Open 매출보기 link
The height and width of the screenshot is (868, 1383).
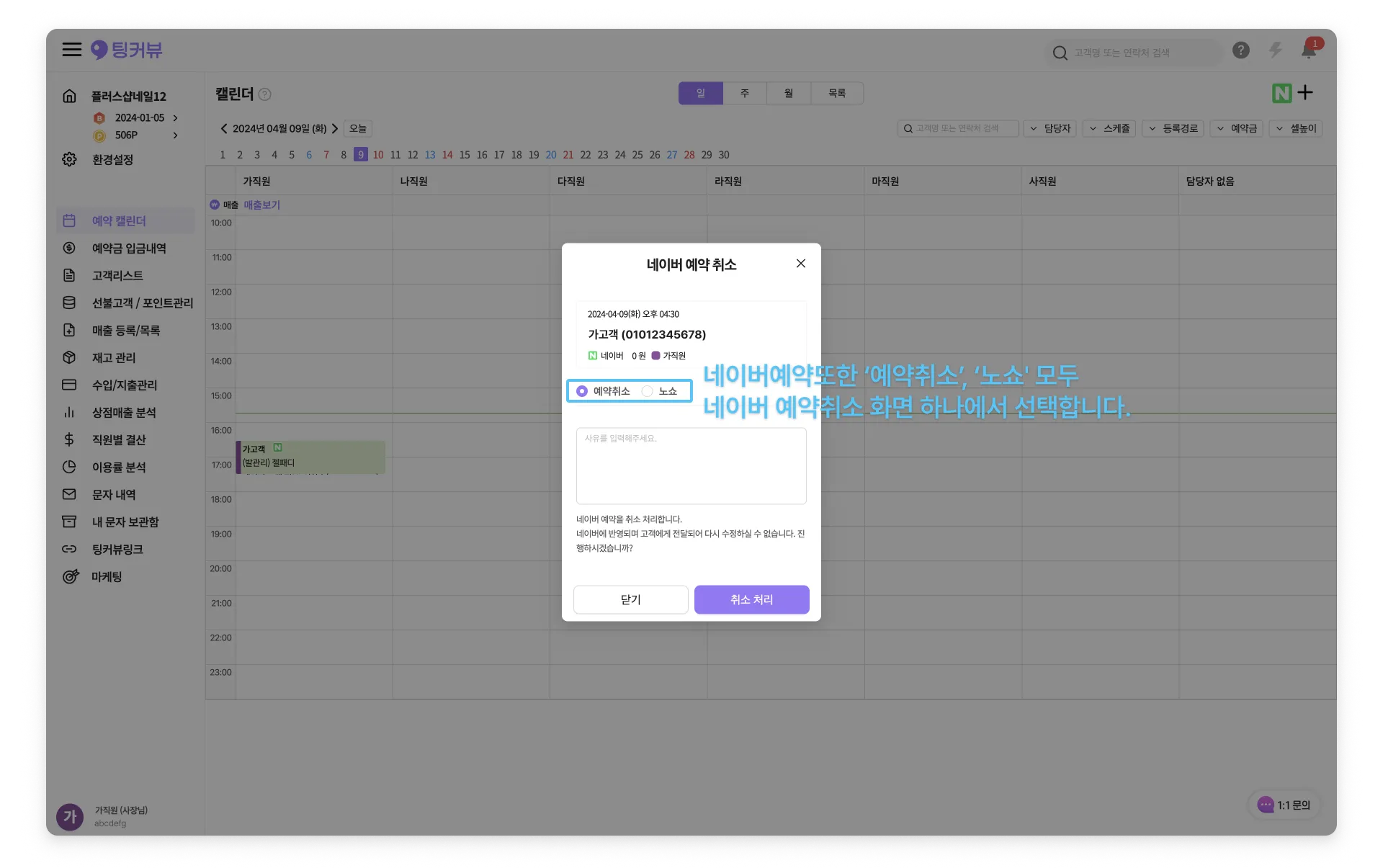pos(261,205)
